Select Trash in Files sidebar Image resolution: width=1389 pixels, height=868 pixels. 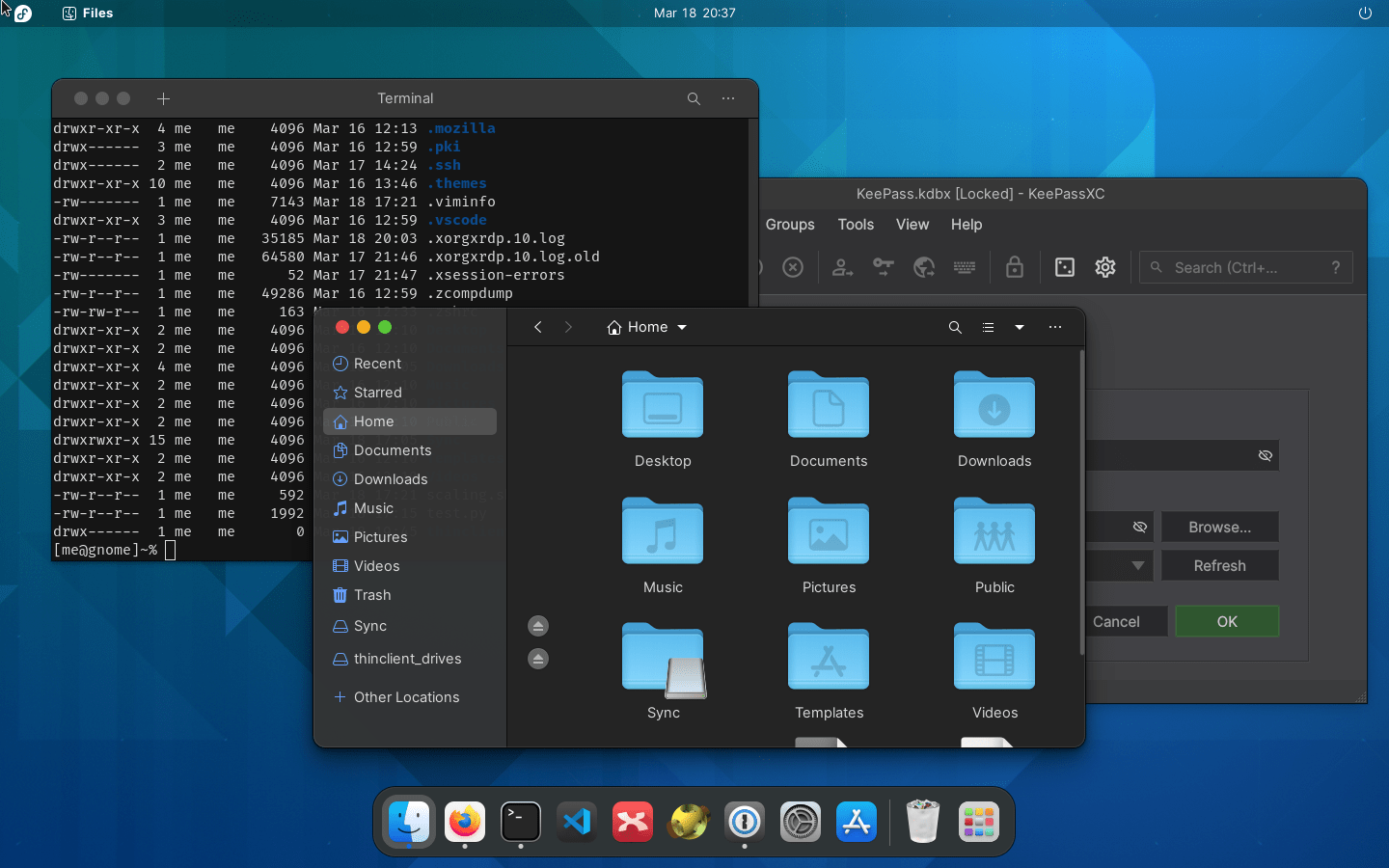(x=410, y=595)
